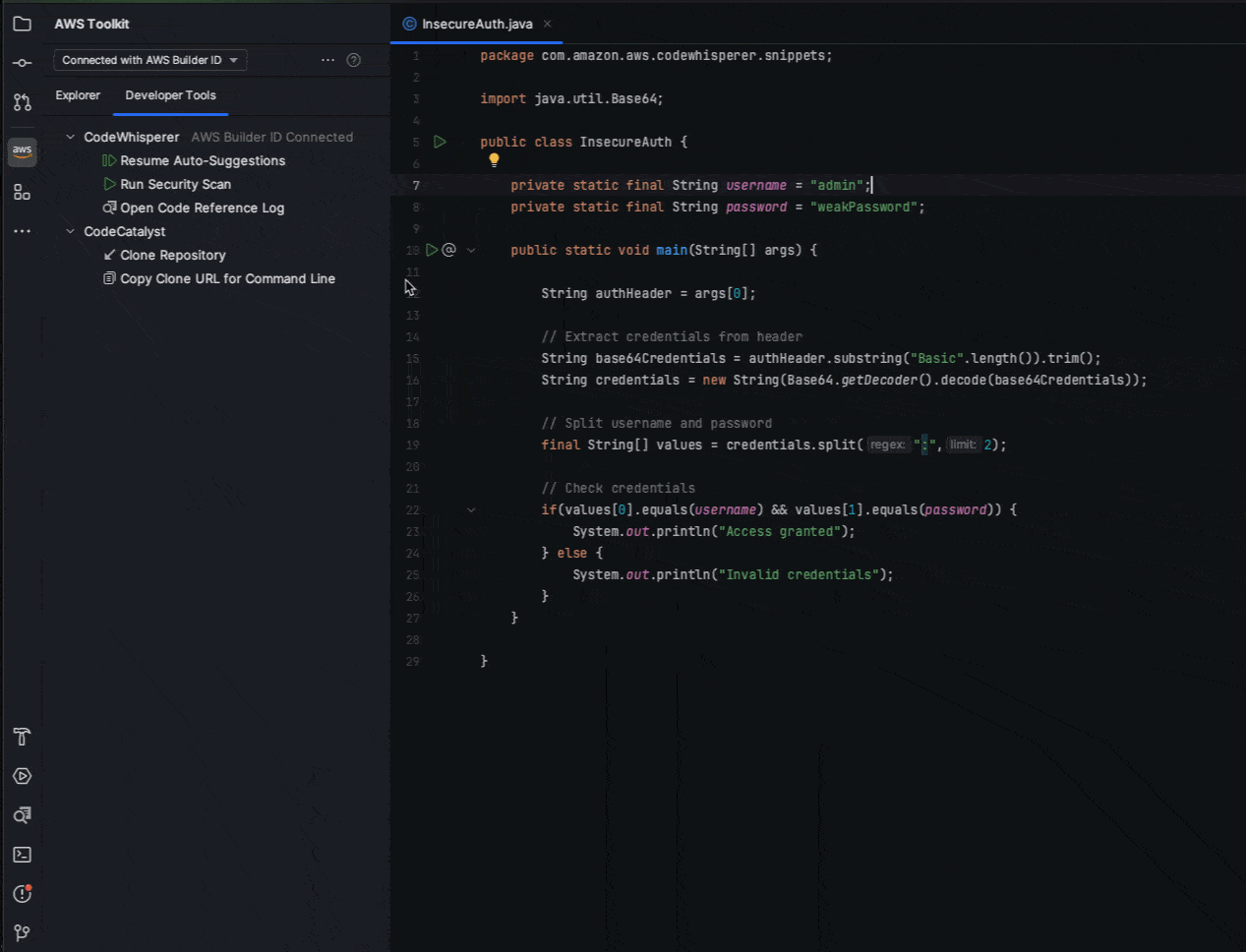This screenshot has height=952, width=1246.
Task: Click line number 29 in gutter
Action: [x=413, y=661]
